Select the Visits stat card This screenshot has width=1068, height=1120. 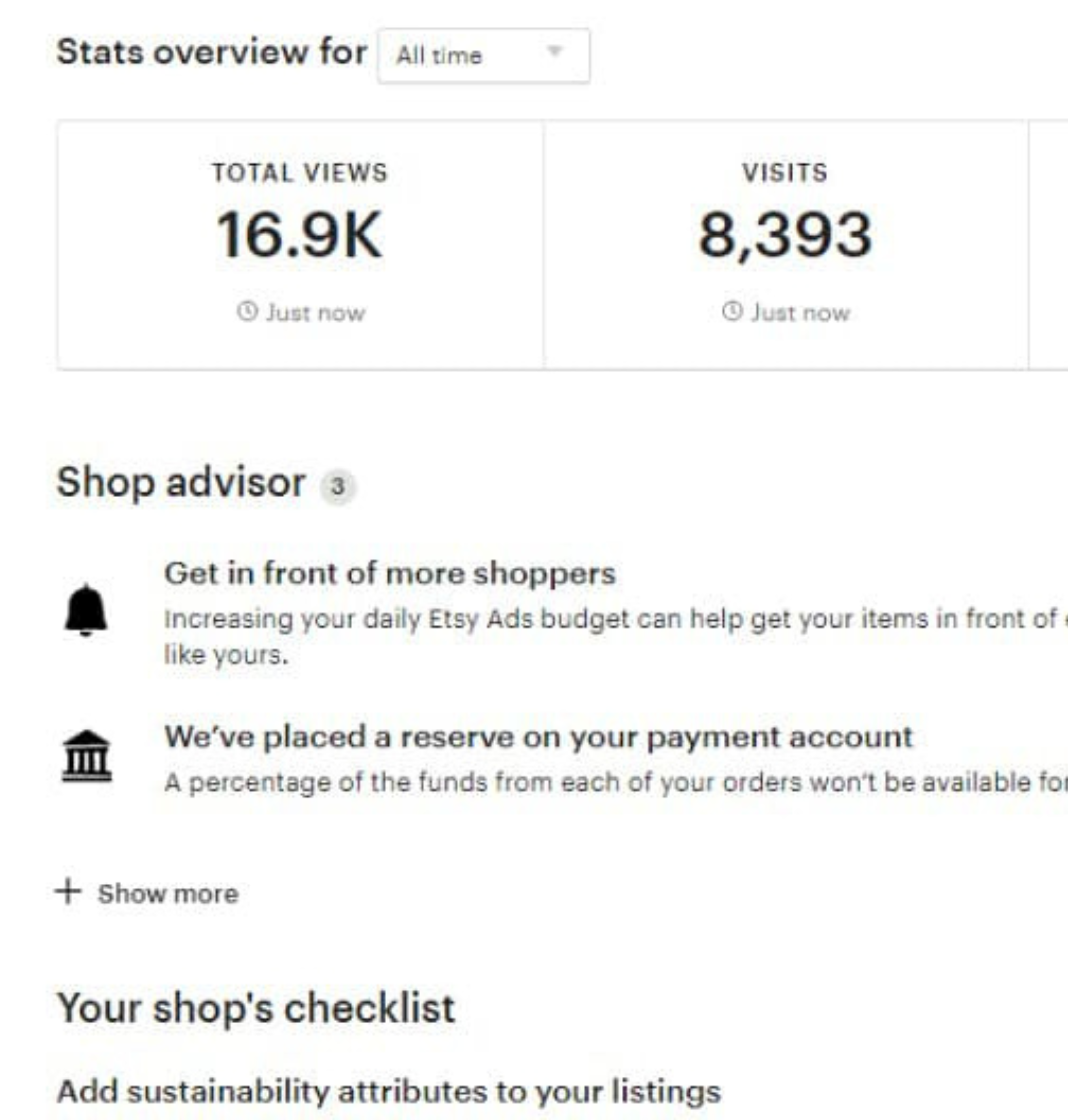[x=785, y=245]
